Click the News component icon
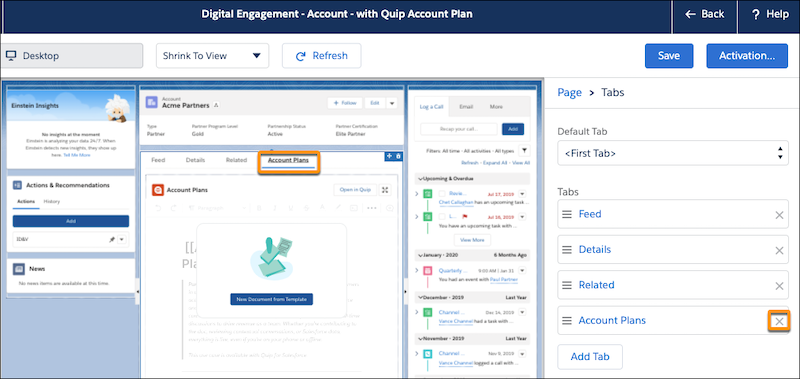The width and height of the screenshot is (800, 379). pyautogui.click(x=18, y=269)
